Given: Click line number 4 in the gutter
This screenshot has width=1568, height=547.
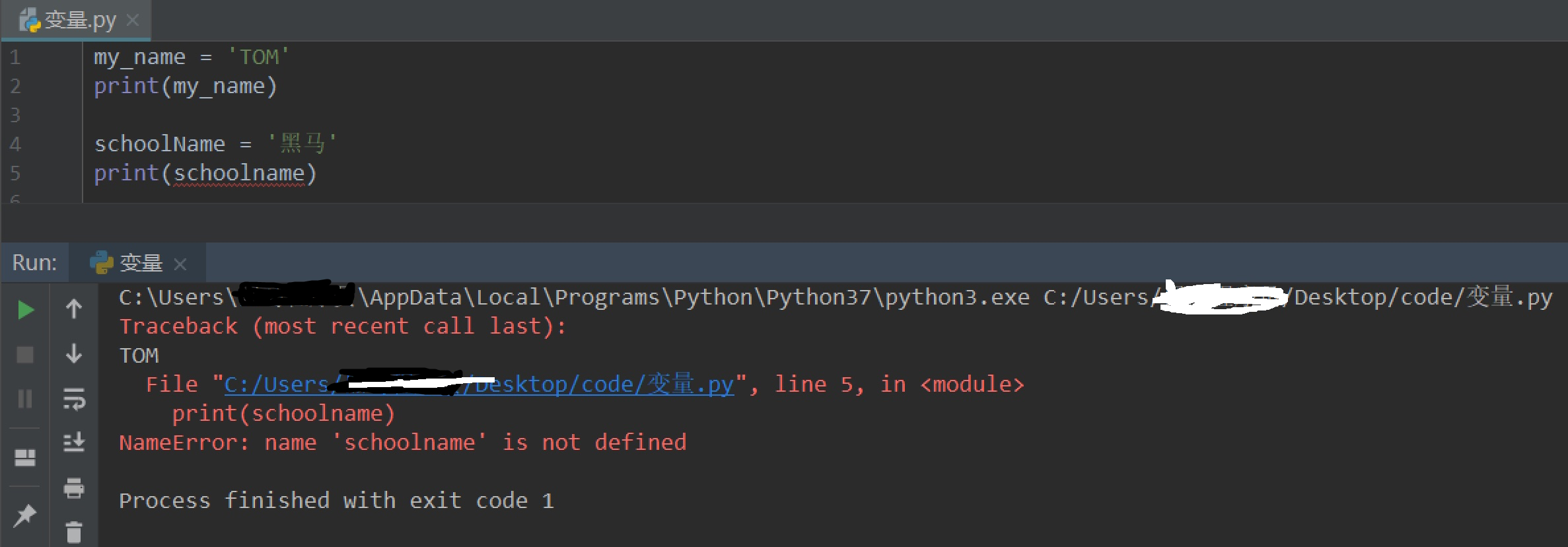Looking at the screenshot, I should (16, 145).
